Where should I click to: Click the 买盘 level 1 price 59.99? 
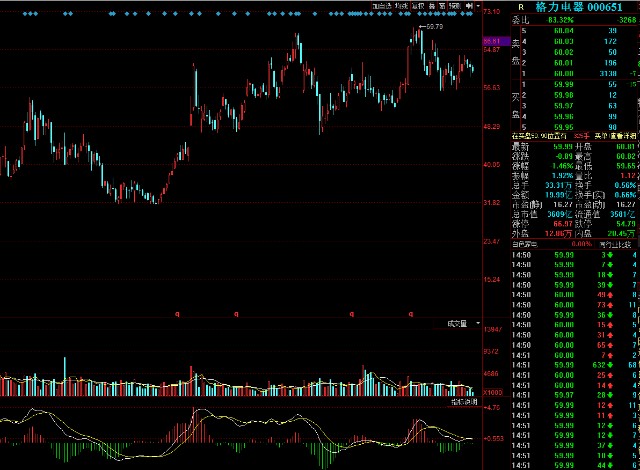point(563,84)
